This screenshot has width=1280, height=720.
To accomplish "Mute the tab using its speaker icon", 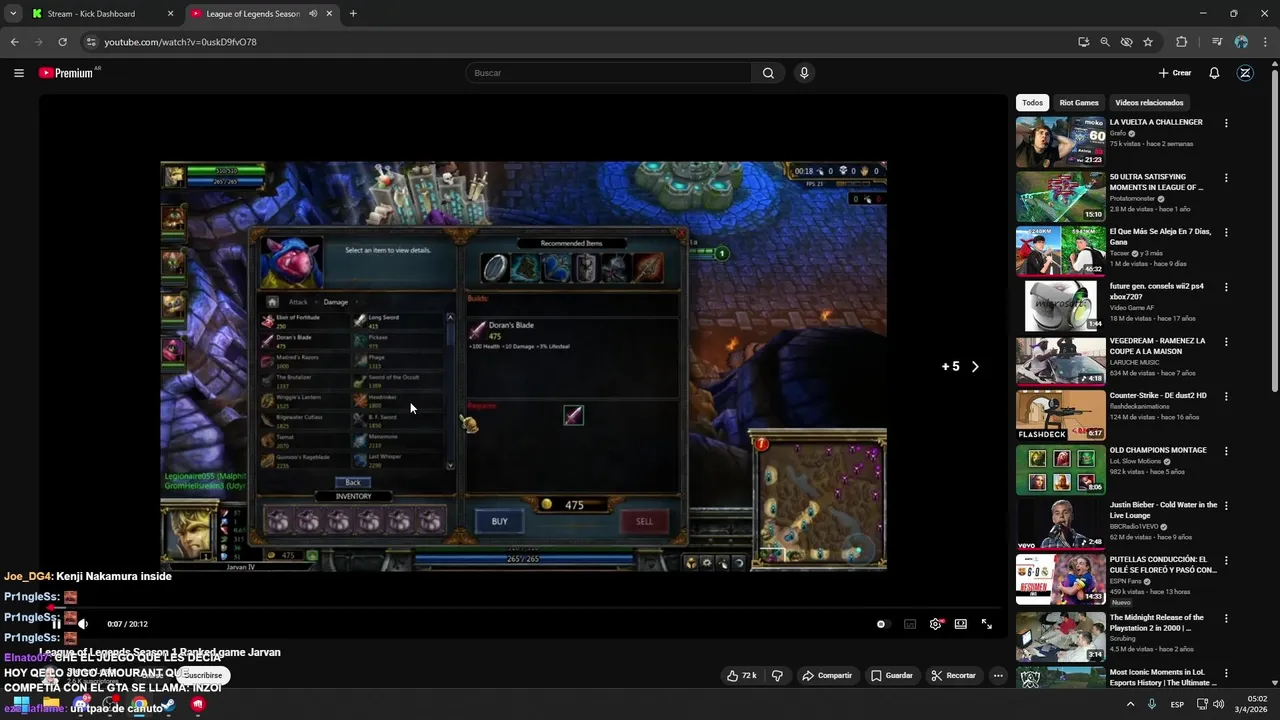I will [314, 14].
